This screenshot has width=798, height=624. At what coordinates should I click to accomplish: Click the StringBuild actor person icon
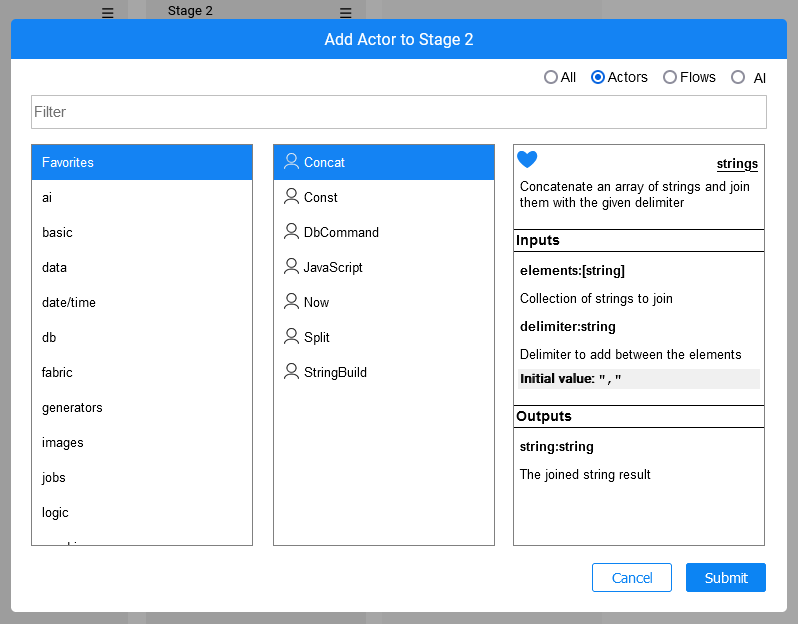[291, 371]
